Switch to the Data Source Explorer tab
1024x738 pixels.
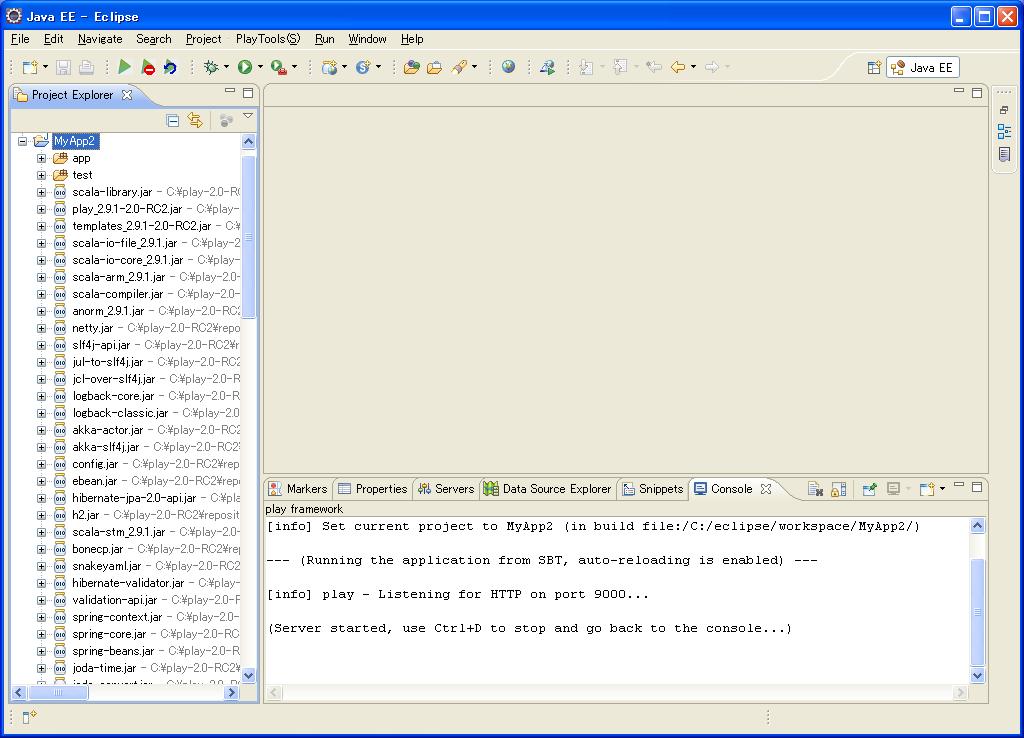(547, 489)
